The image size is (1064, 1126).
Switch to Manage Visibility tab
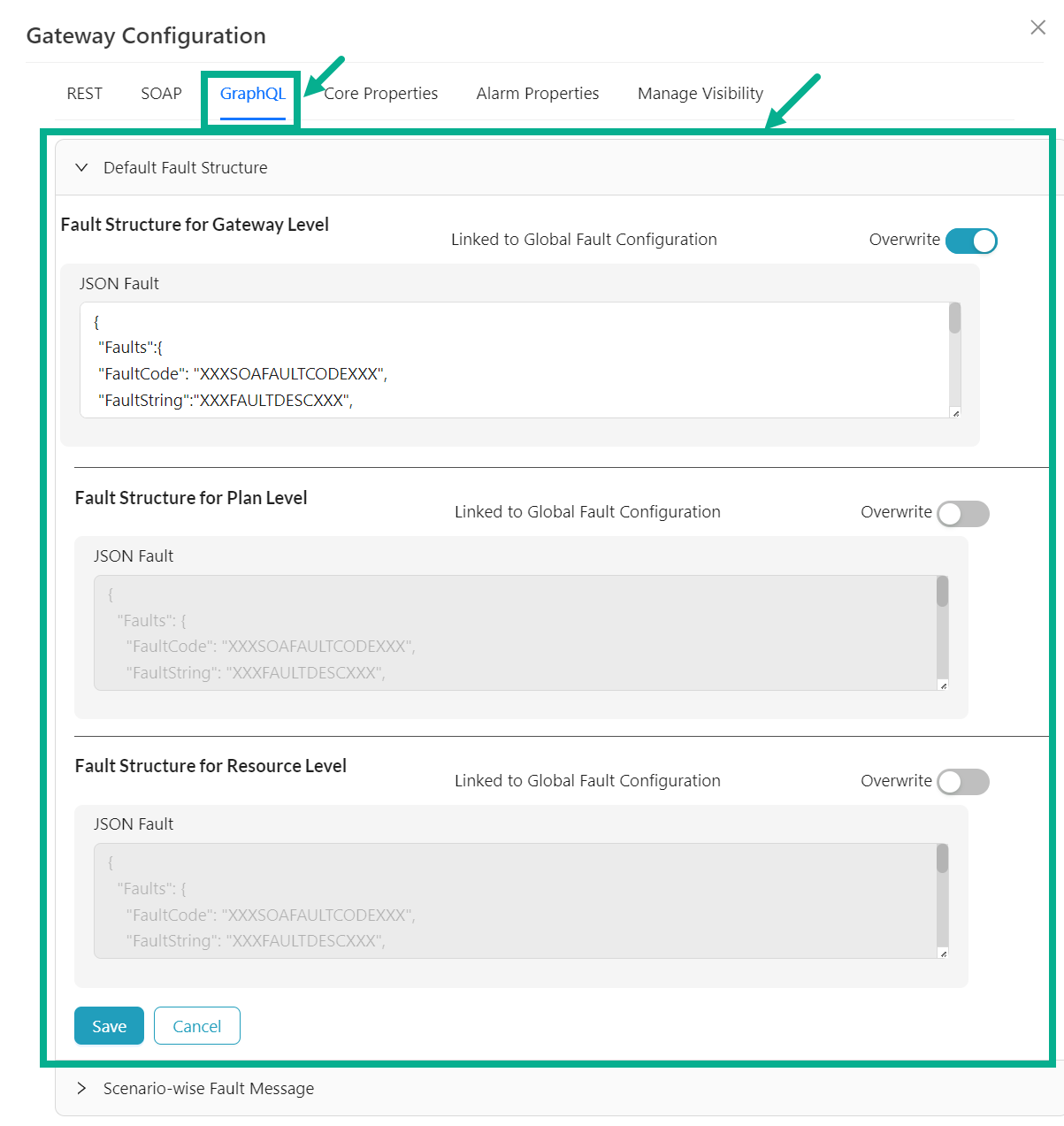(700, 94)
